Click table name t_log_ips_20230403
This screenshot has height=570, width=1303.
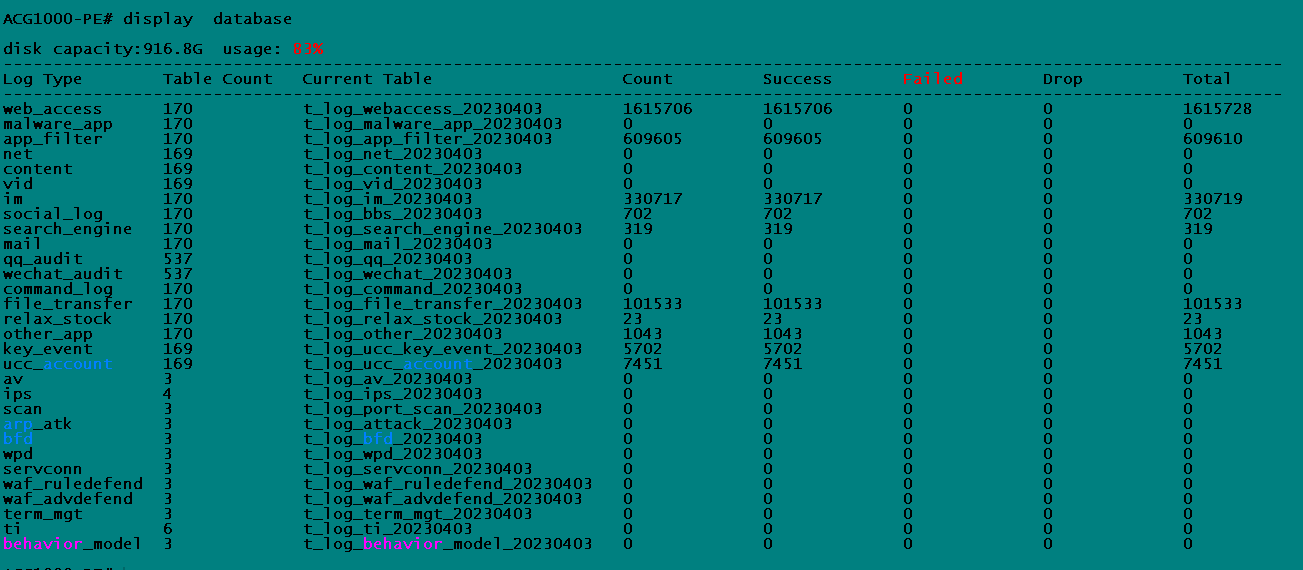tap(393, 394)
